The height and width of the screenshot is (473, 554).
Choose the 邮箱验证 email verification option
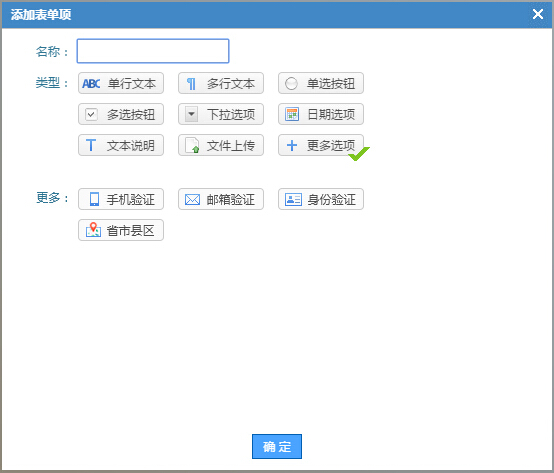point(221,199)
